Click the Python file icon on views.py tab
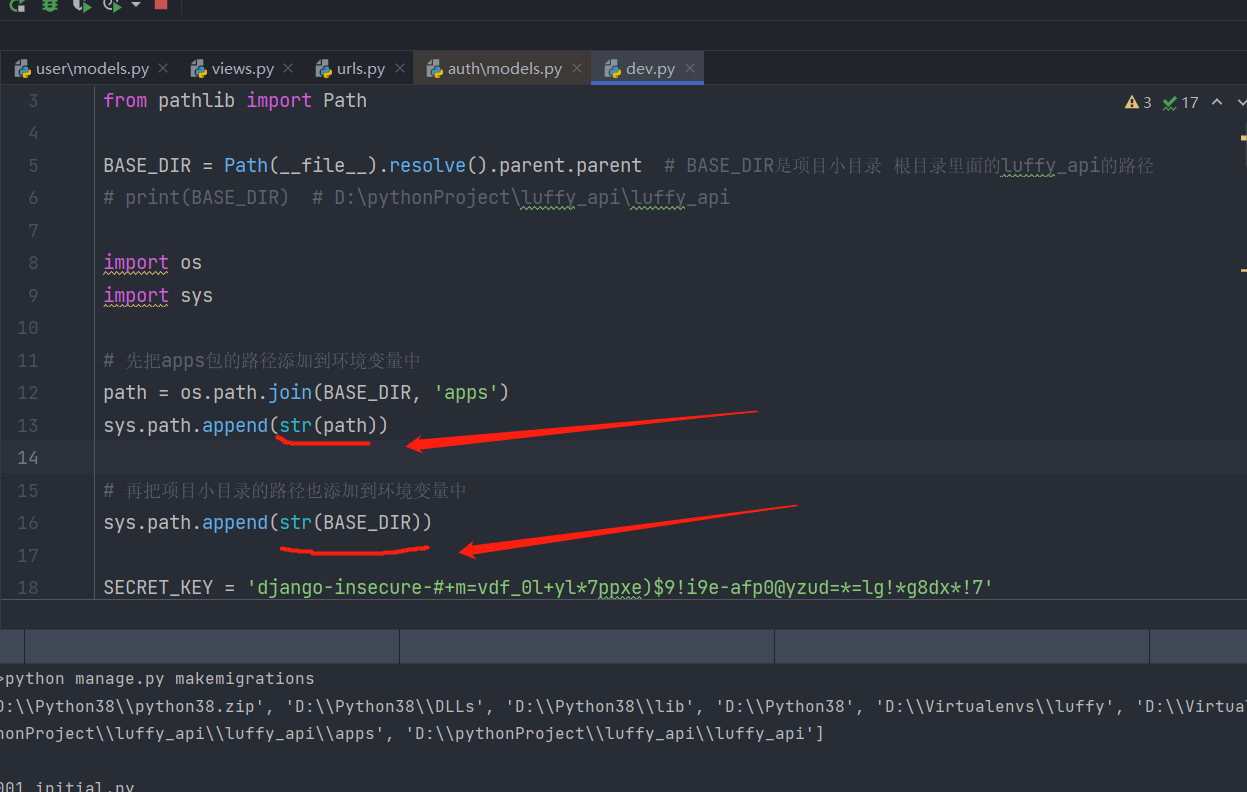The width and height of the screenshot is (1247, 792). [x=198, y=69]
